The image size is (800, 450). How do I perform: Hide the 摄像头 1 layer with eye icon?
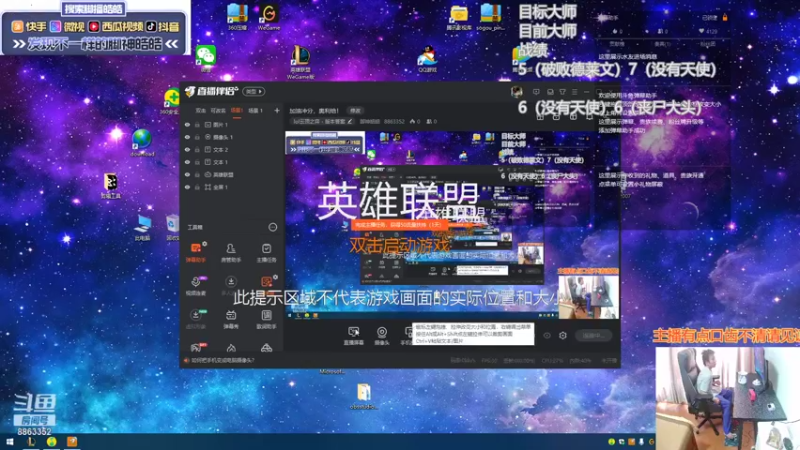tap(187, 137)
